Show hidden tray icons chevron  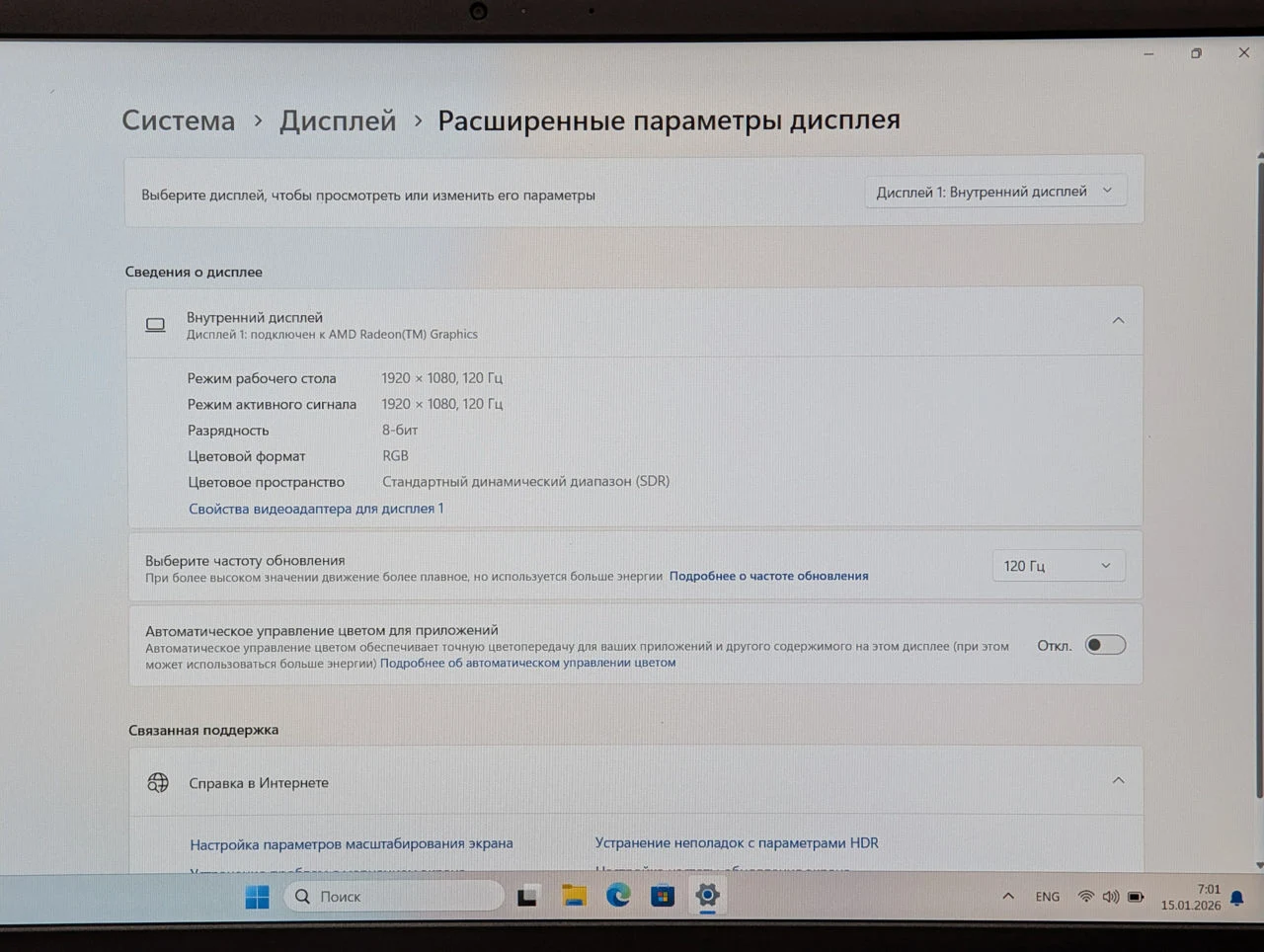point(1008,897)
